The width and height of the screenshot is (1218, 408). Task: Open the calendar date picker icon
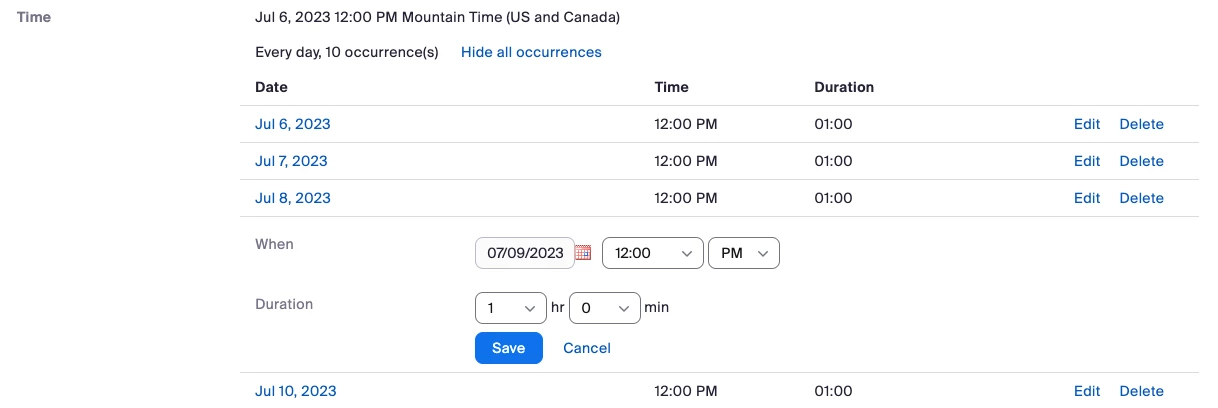click(584, 253)
